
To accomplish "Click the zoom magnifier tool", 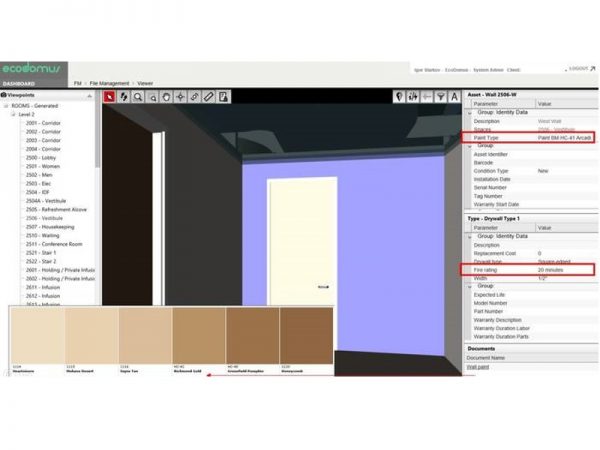I will 138,97.
